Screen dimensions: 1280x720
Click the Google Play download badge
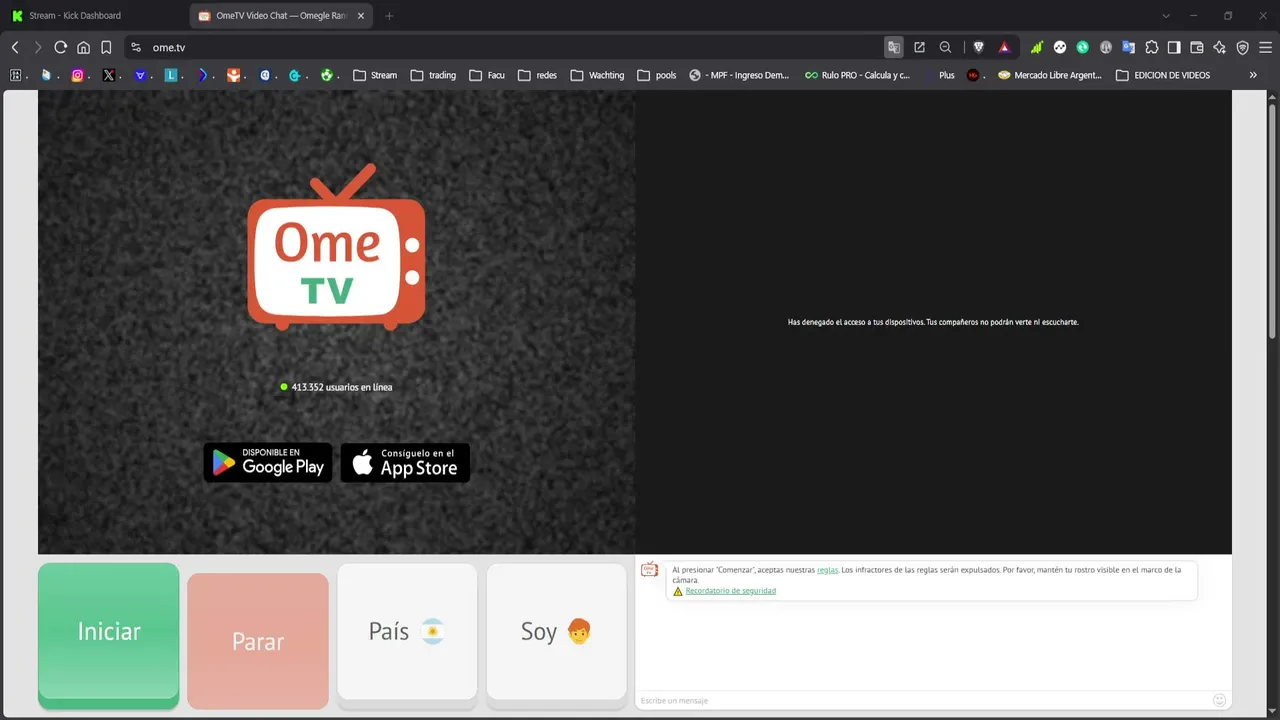coord(268,462)
